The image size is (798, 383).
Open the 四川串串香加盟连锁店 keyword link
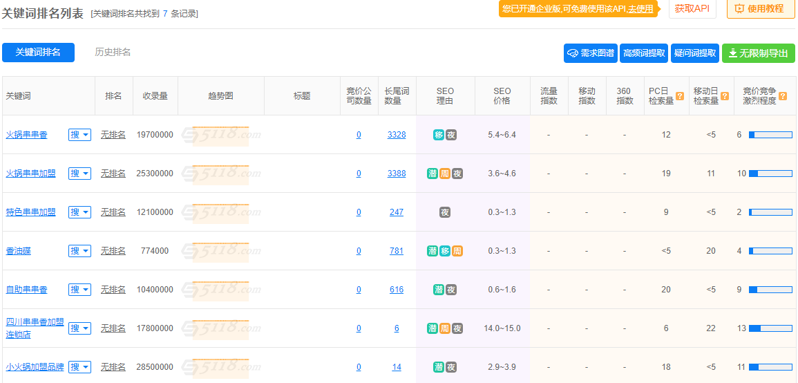35,328
